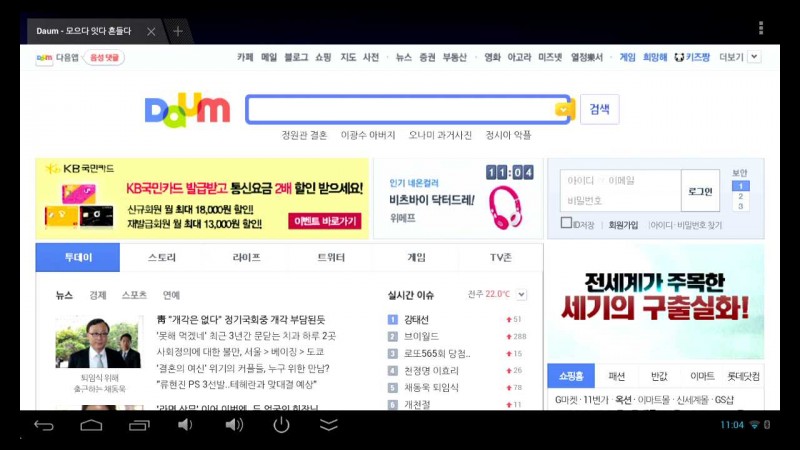Expand the 전주 weather dropdown arrow
This screenshot has height=450, width=800.
521,294
